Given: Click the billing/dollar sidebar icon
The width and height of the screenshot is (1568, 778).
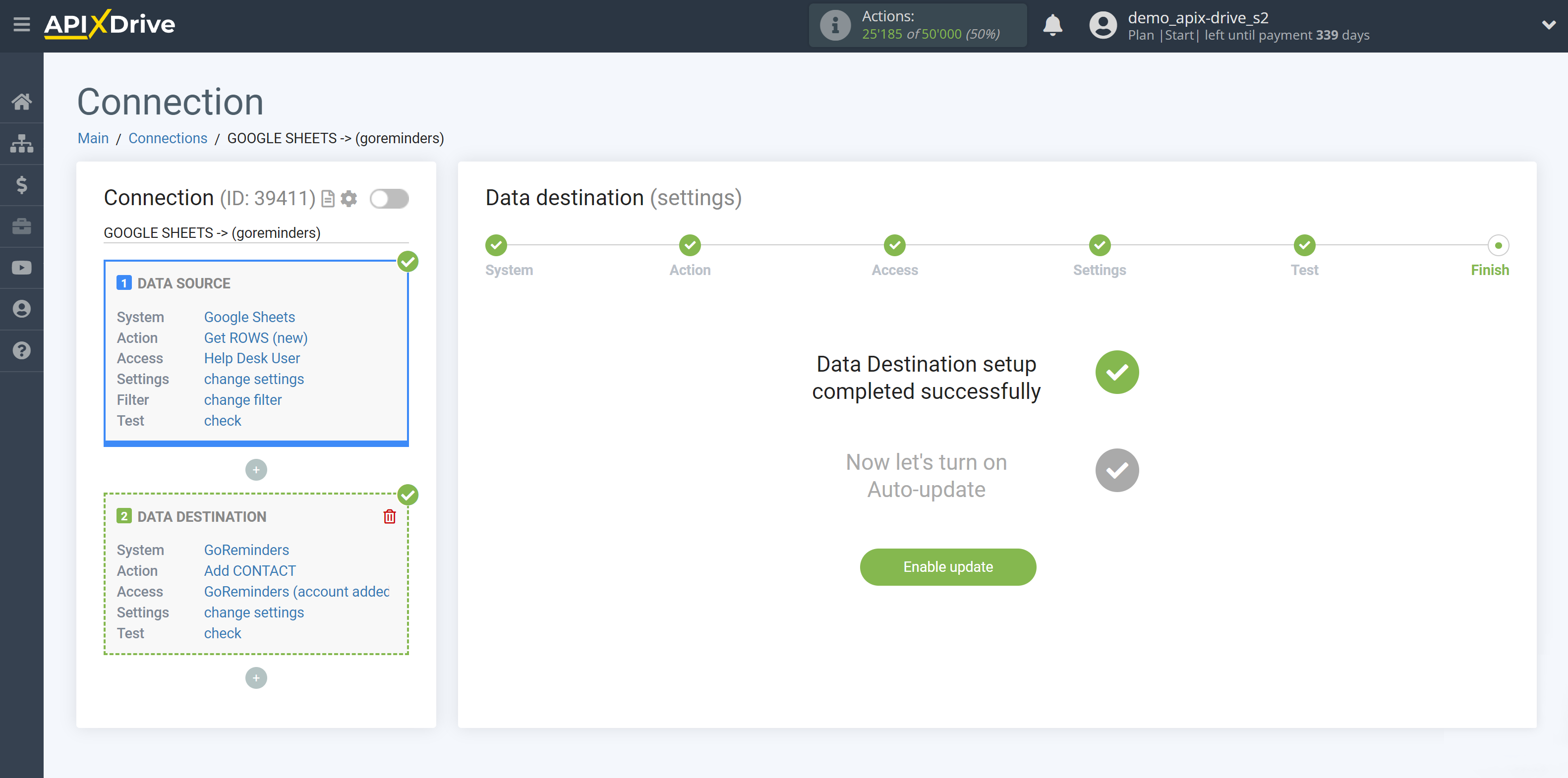Looking at the screenshot, I should coord(22,185).
